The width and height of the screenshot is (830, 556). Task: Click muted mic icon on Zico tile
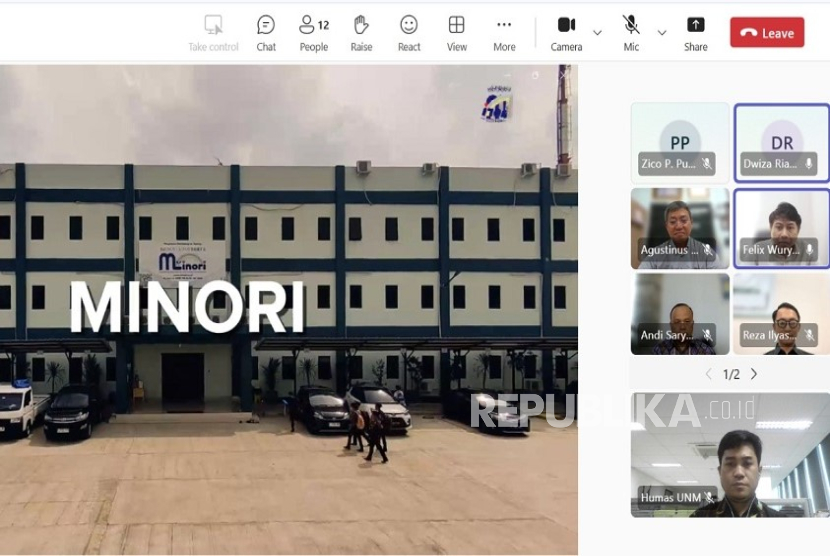[x=707, y=164]
